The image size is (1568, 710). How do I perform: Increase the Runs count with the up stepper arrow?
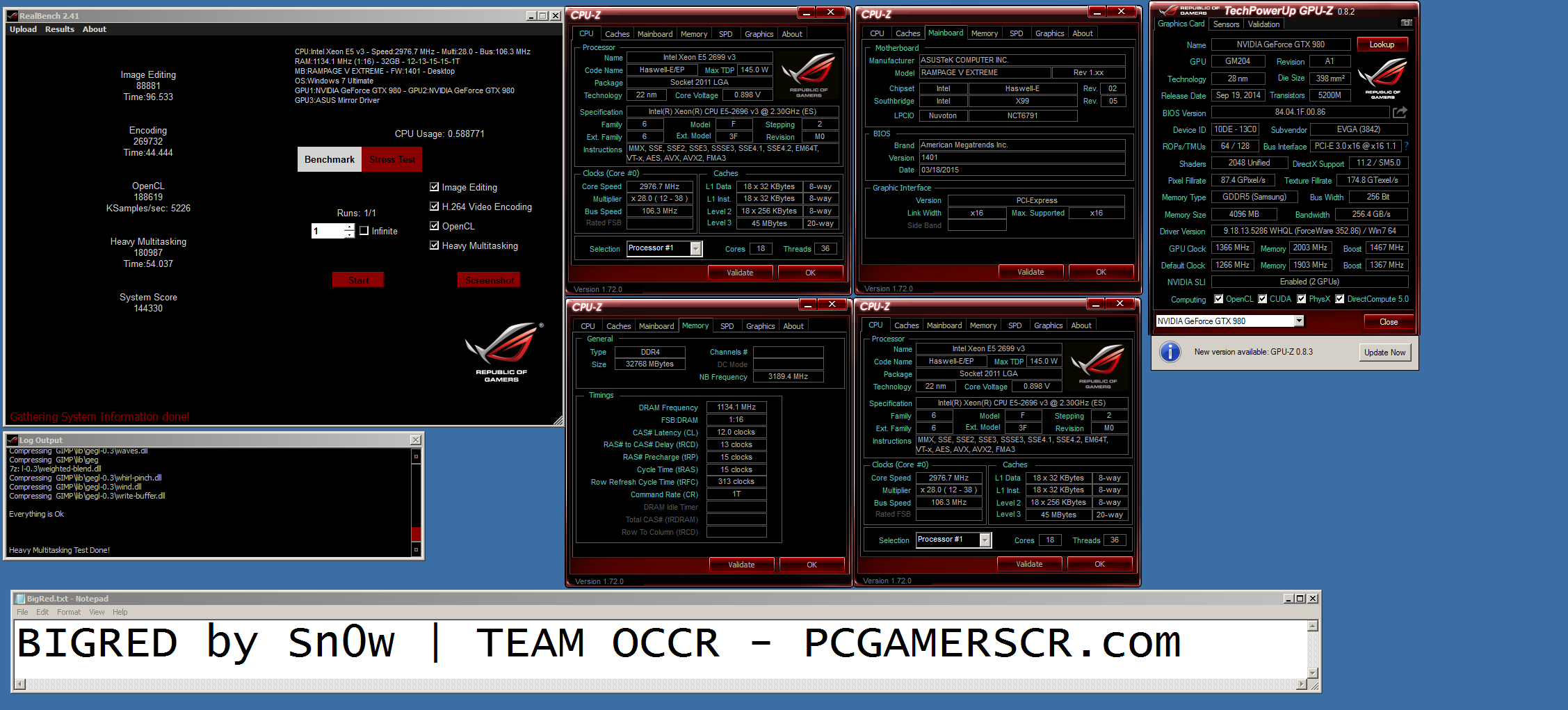click(x=349, y=227)
